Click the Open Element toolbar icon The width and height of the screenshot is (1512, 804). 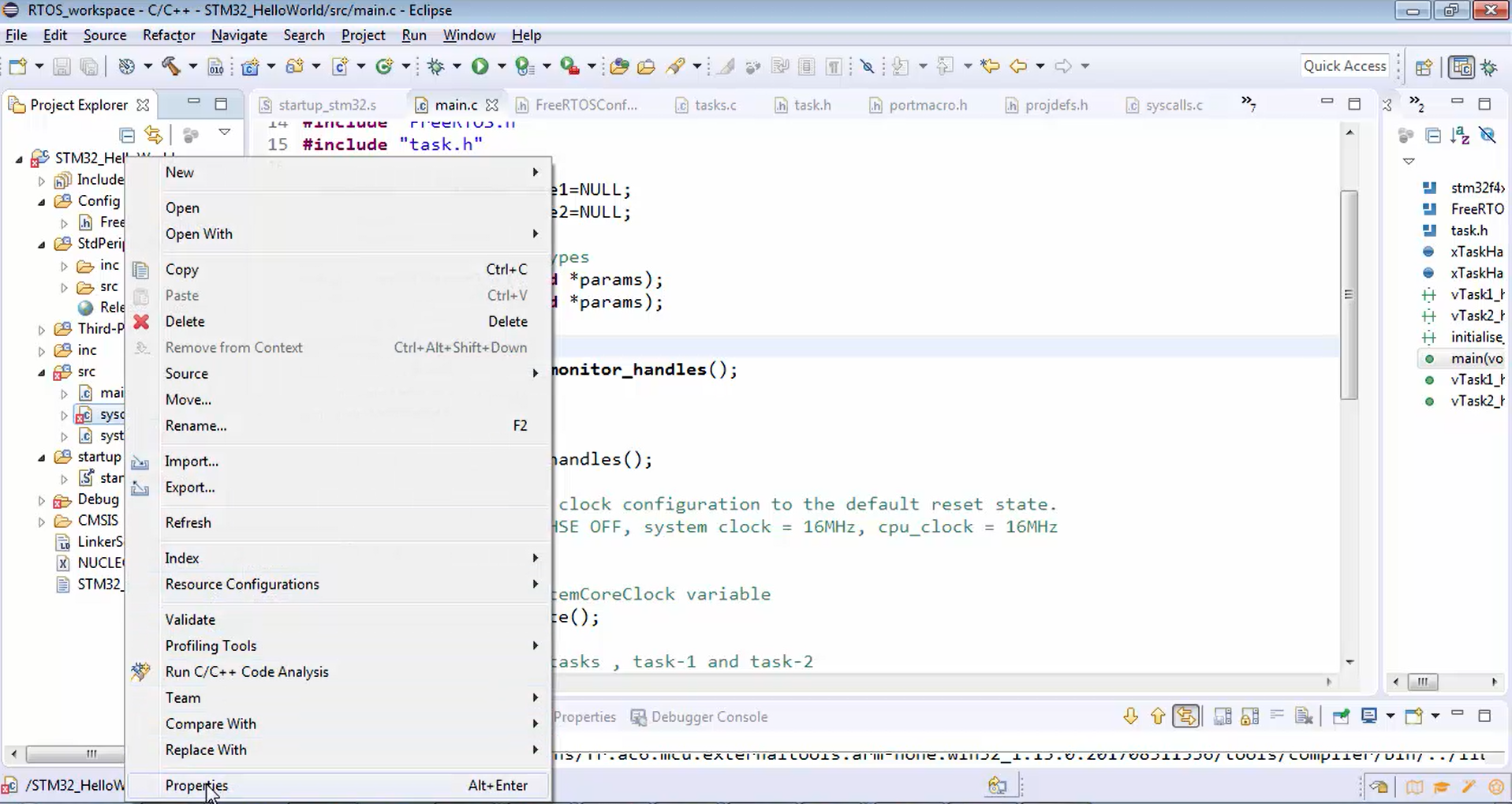coord(619,66)
